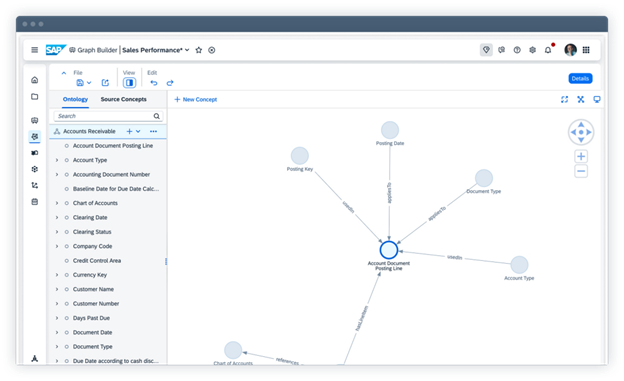The height and width of the screenshot is (381, 624).
Task: Click the monitor icon on canvas toolbar
Action: (x=597, y=99)
